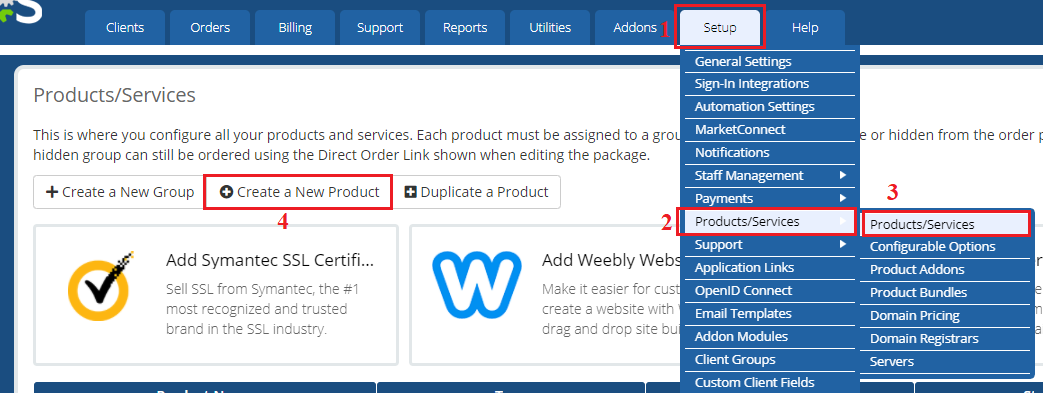
Task: Expand Support submenu in Setup menu
Action: point(770,245)
